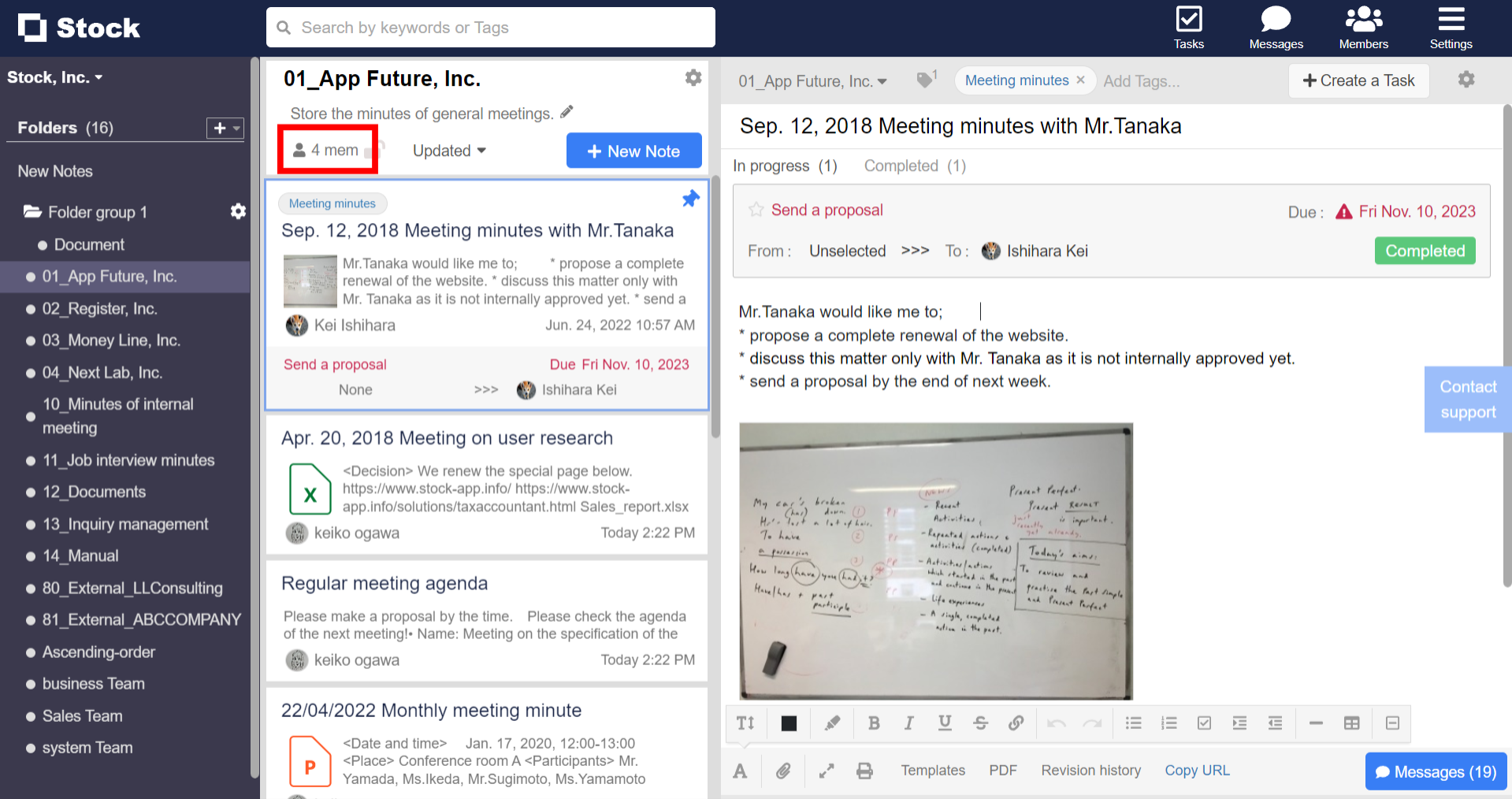Click the New Note button
The width and height of the screenshot is (1512, 799).
(x=633, y=151)
